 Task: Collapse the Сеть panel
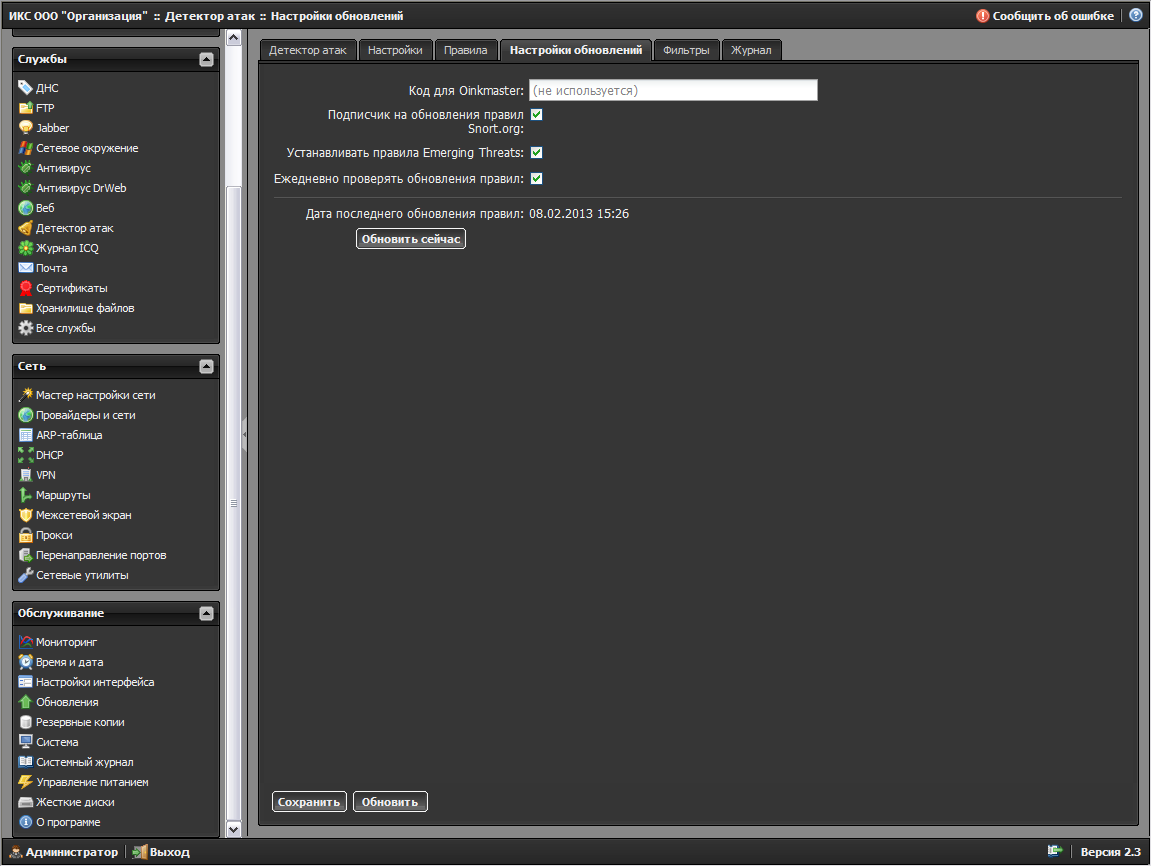point(206,366)
